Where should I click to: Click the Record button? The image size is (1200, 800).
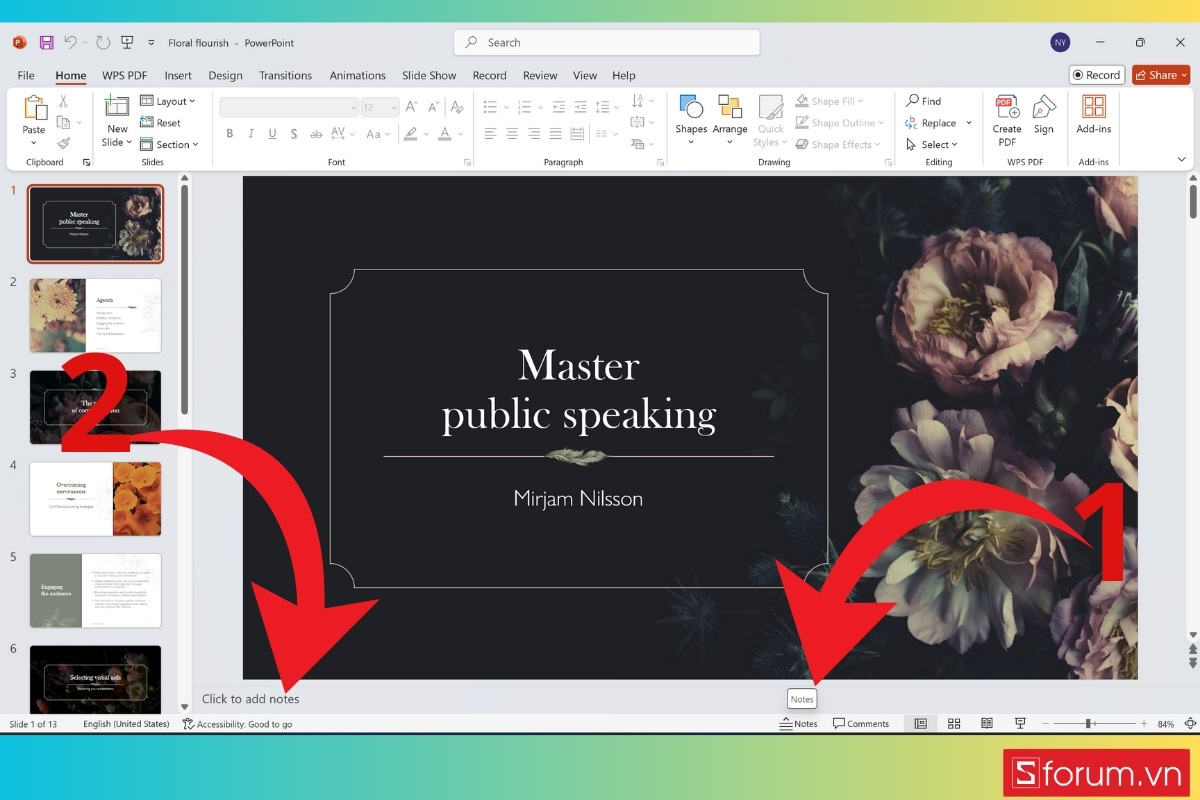[1096, 74]
